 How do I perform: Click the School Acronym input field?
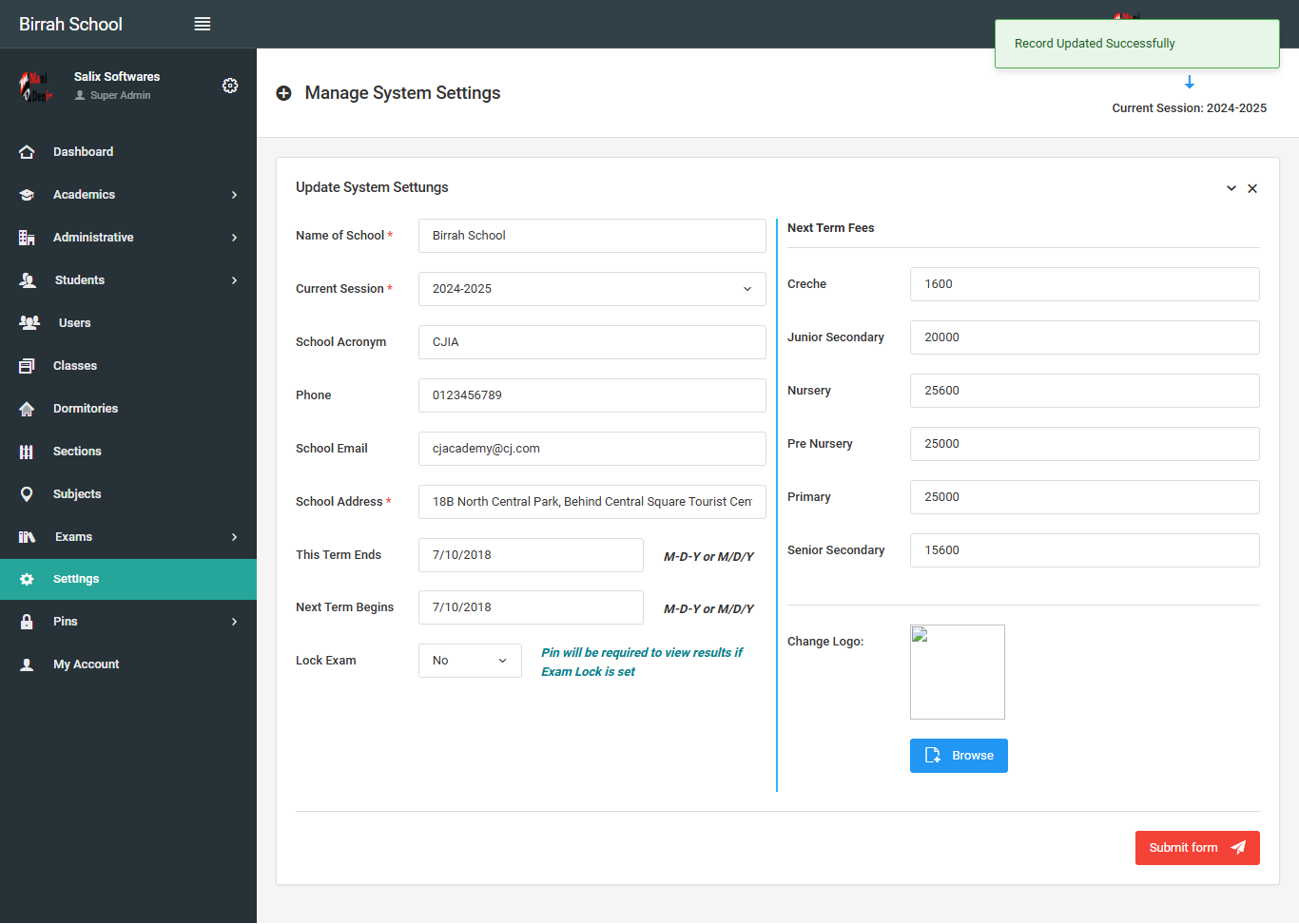592,342
